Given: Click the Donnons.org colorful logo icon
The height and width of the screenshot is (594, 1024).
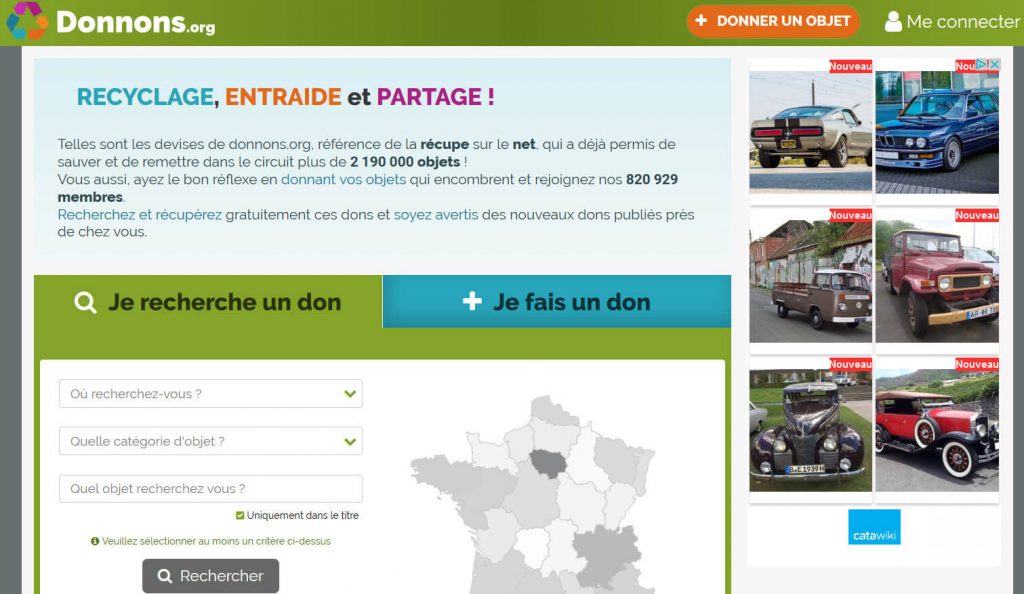Looking at the screenshot, I should [27, 20].
